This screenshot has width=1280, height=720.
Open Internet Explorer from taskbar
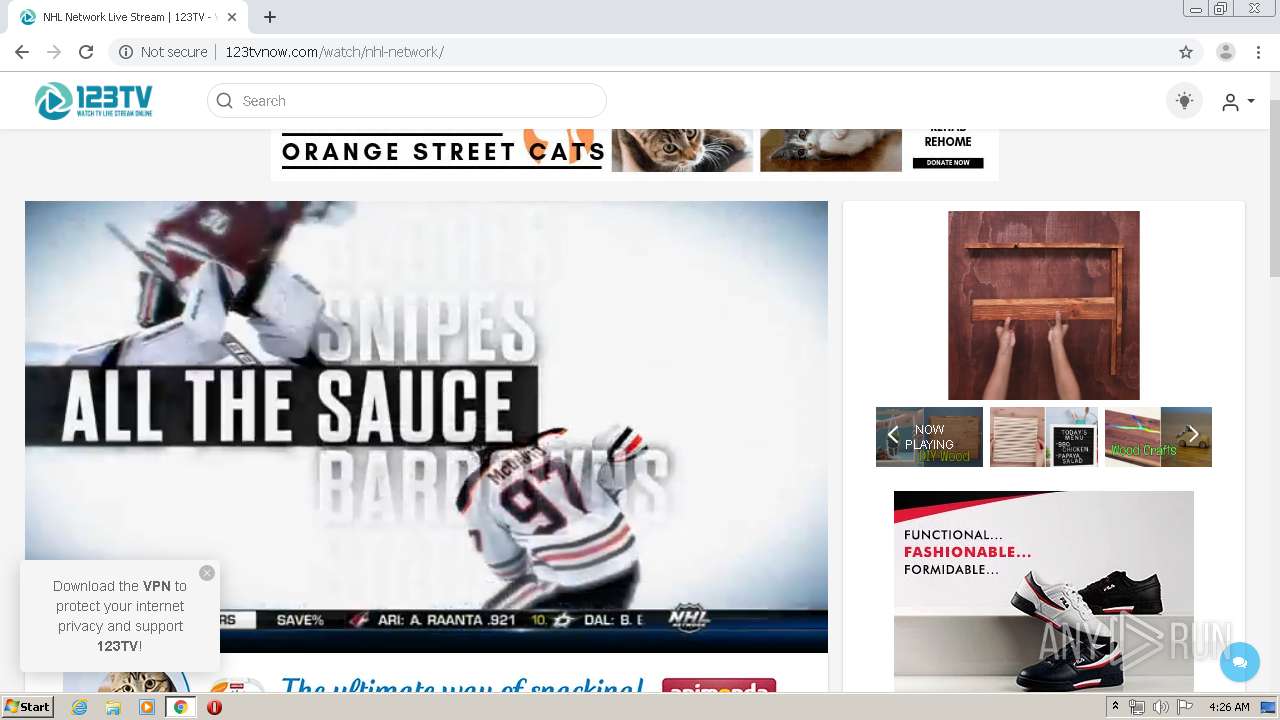point(79,707)
